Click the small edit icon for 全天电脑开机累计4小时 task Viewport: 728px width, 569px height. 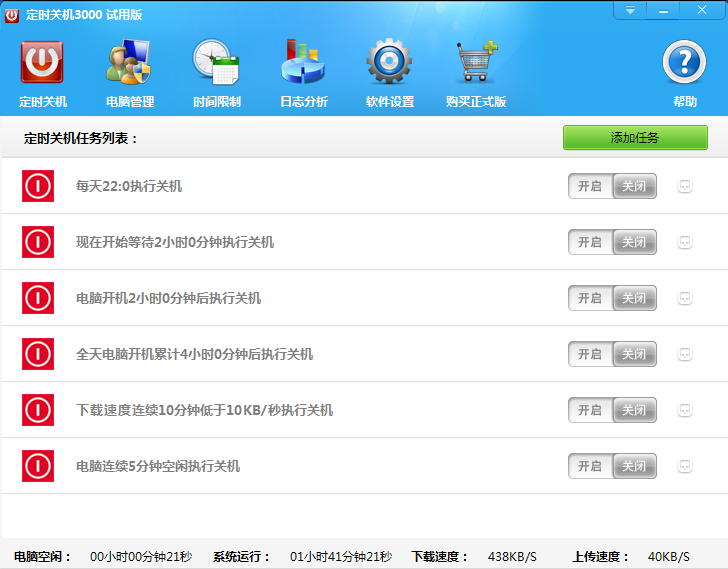[685, 354]
